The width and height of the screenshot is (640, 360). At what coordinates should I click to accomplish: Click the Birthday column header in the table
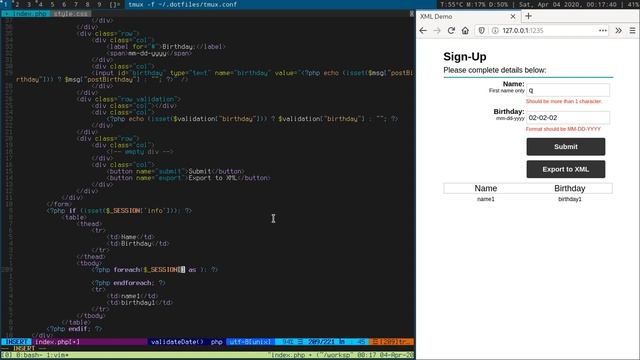(570, 188)
